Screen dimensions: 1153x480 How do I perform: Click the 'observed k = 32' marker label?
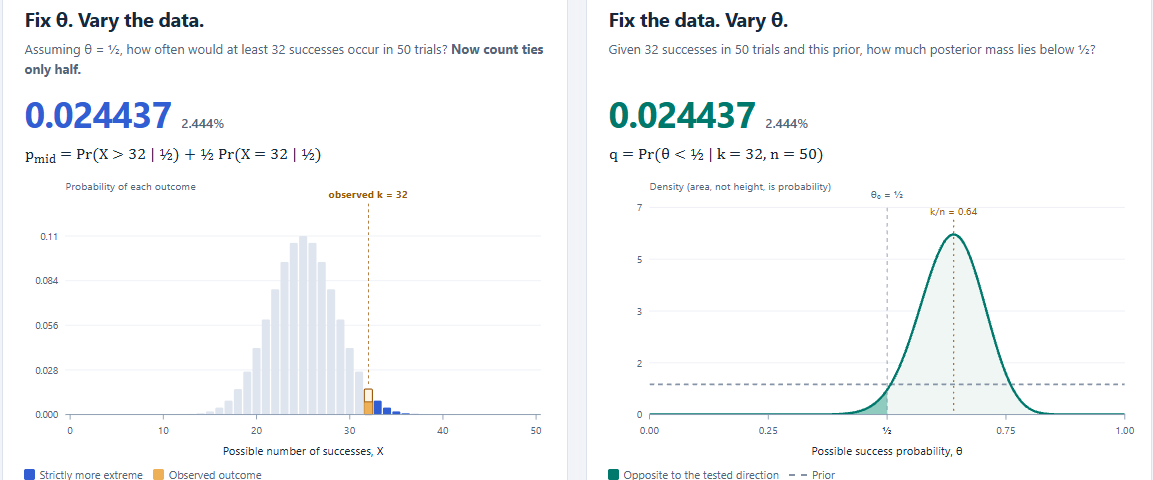[368, 195]
